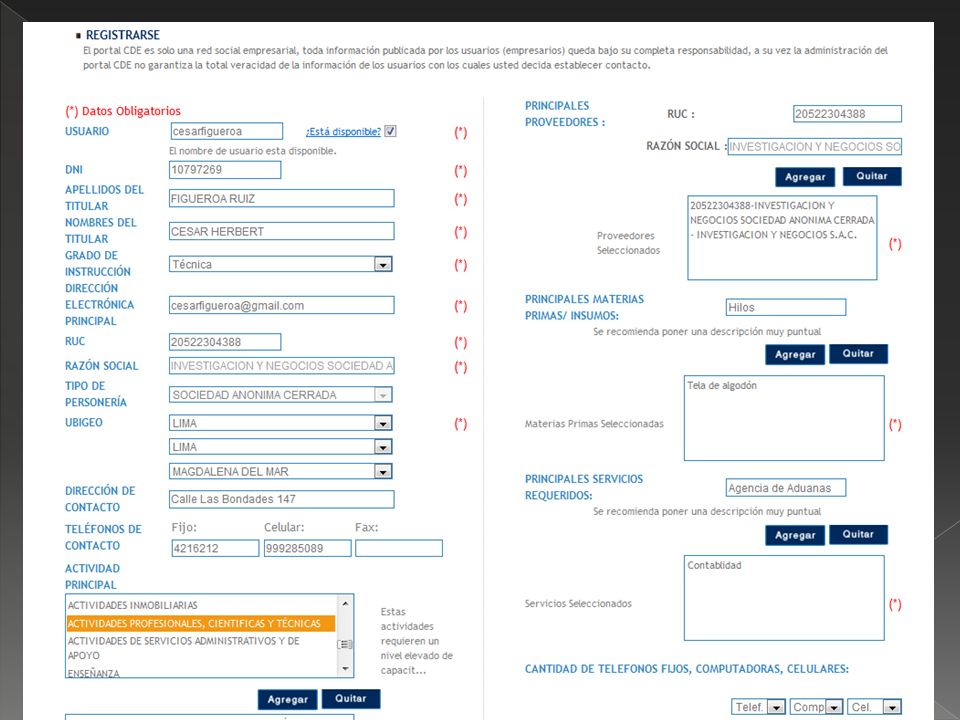Select the 20522304388-INVESTIGACION Y NEGOCIOS provider entry
Screen dimensions: 960x720
point(782,220)
